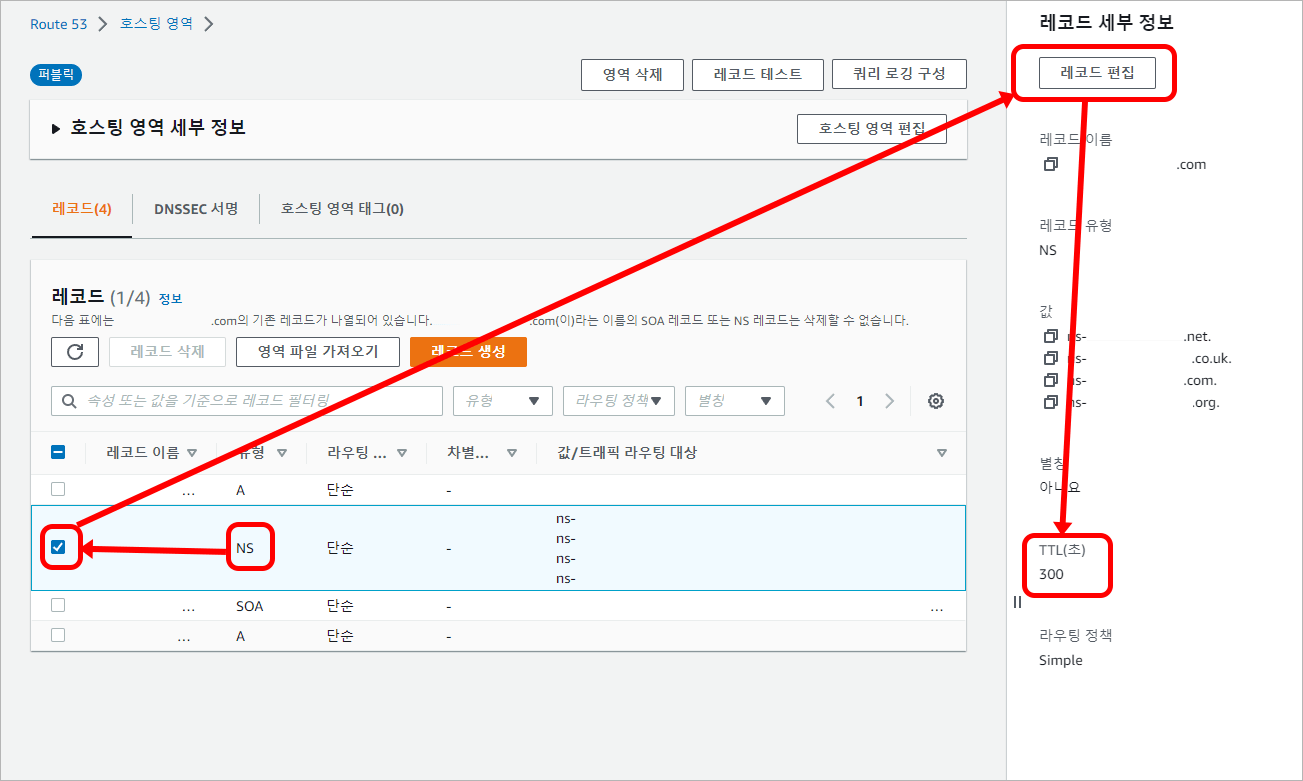Sort by 유형 column arrow
This screenshot has width=1303, height=781.
282,453
